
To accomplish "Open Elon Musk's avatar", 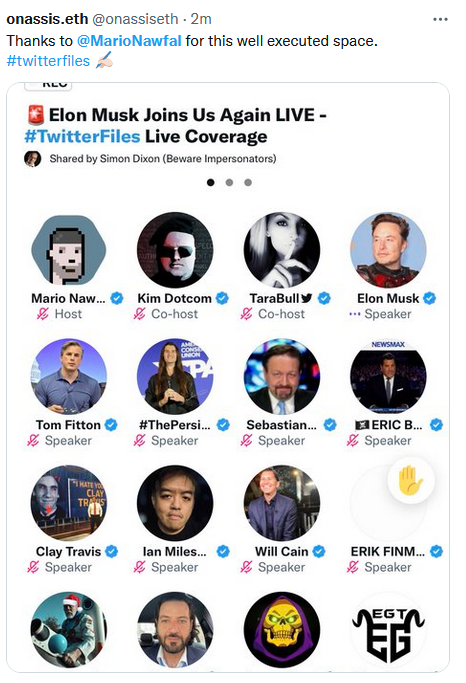I will (388, 250).
